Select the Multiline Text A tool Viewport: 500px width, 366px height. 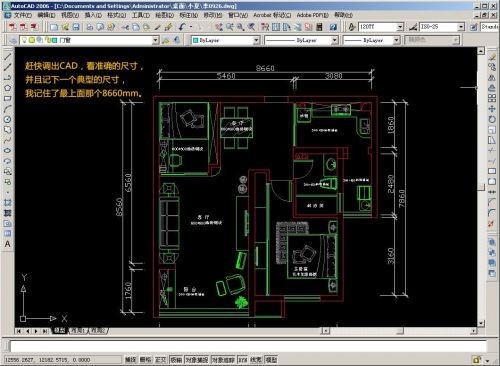8,244
